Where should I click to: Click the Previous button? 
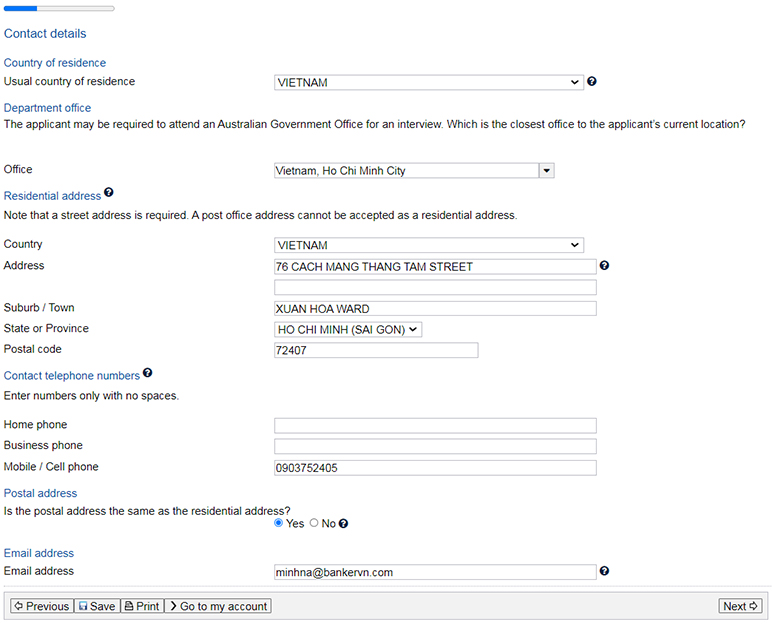pos(42,606)
